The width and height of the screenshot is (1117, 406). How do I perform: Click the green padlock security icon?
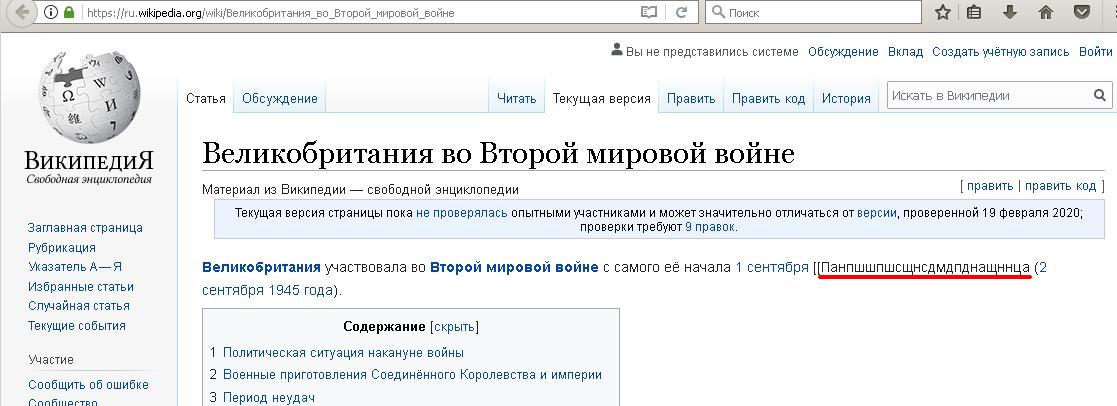pyautogui.click(x=69, y=13)
